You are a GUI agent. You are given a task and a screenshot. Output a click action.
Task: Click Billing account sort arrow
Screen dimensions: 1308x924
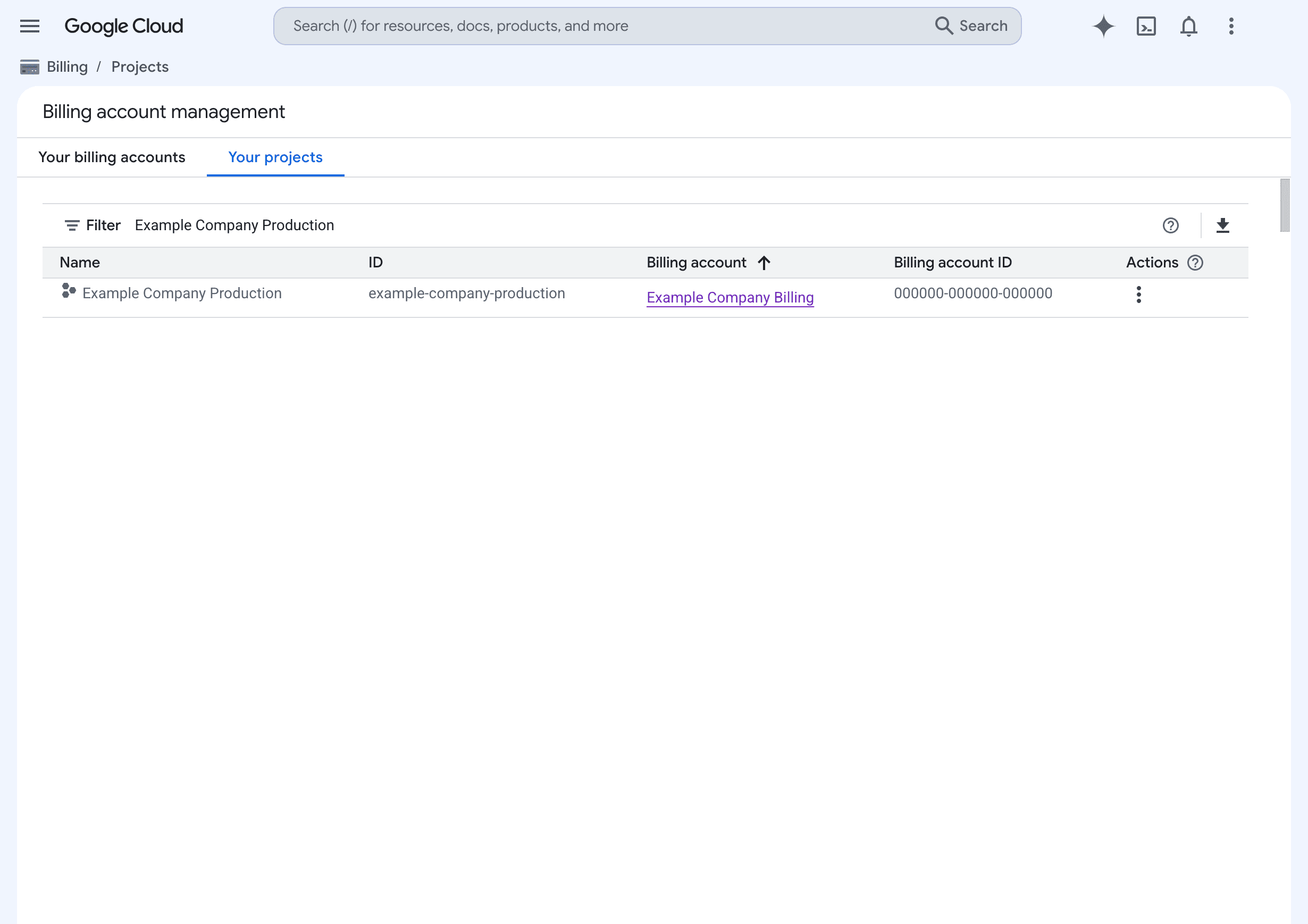tap(764, 262)
